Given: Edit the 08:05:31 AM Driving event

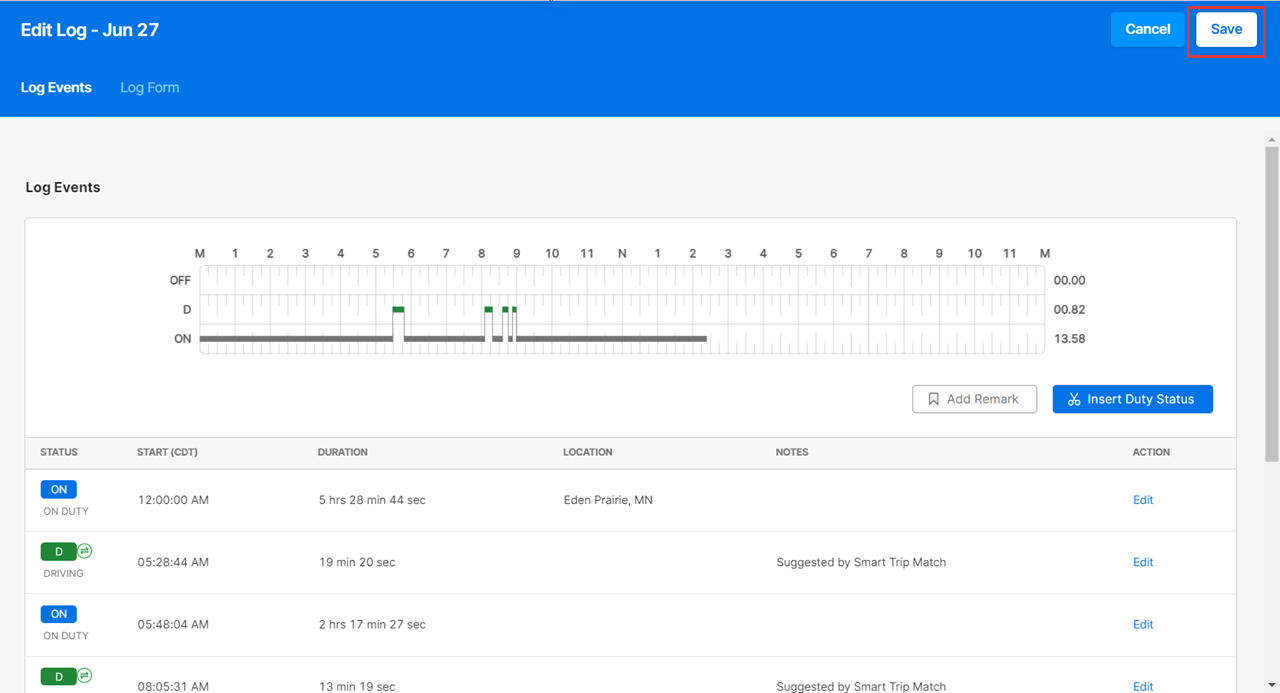Looking at the screenshot, I should [x=1143, y=686].
